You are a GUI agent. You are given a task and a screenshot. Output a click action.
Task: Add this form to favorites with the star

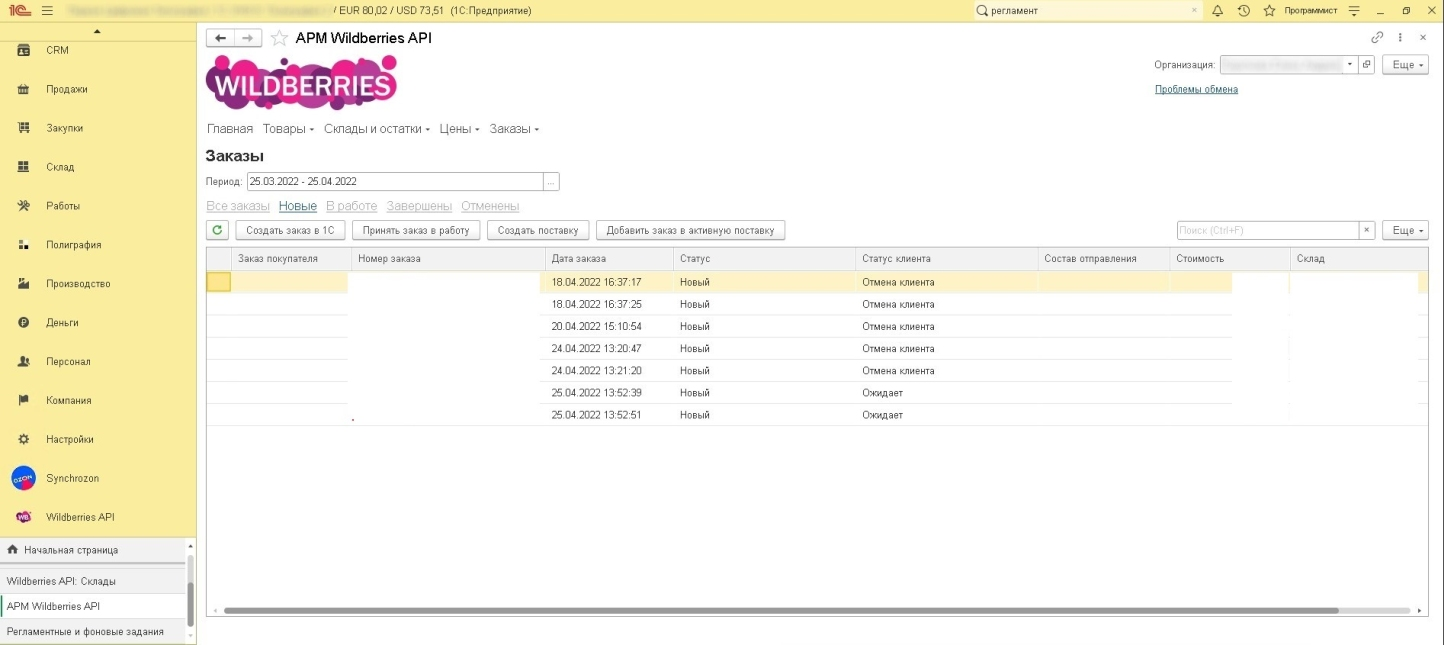[280, 38]
